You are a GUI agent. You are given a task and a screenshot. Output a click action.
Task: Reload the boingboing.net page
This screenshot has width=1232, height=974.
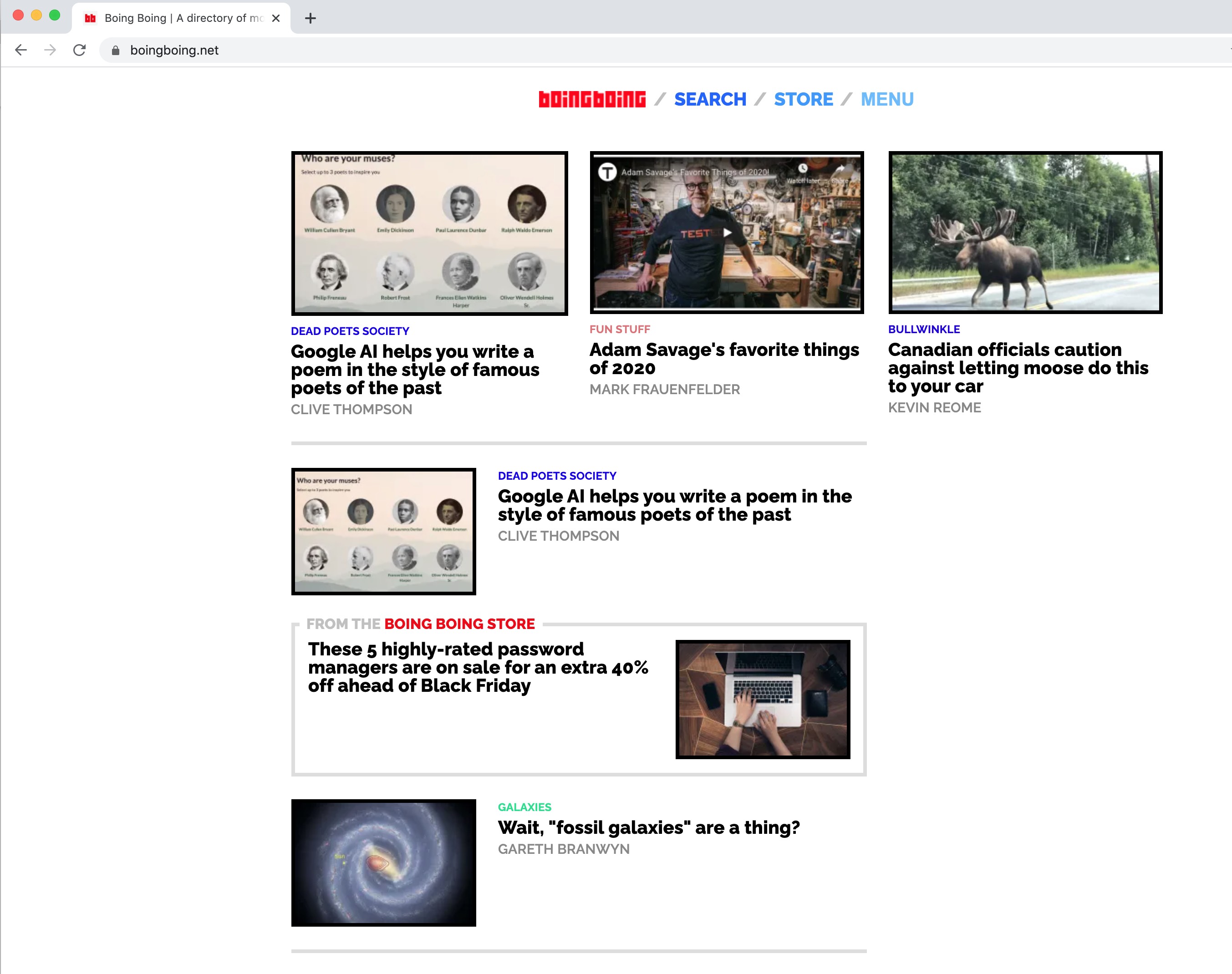(79, 50)
